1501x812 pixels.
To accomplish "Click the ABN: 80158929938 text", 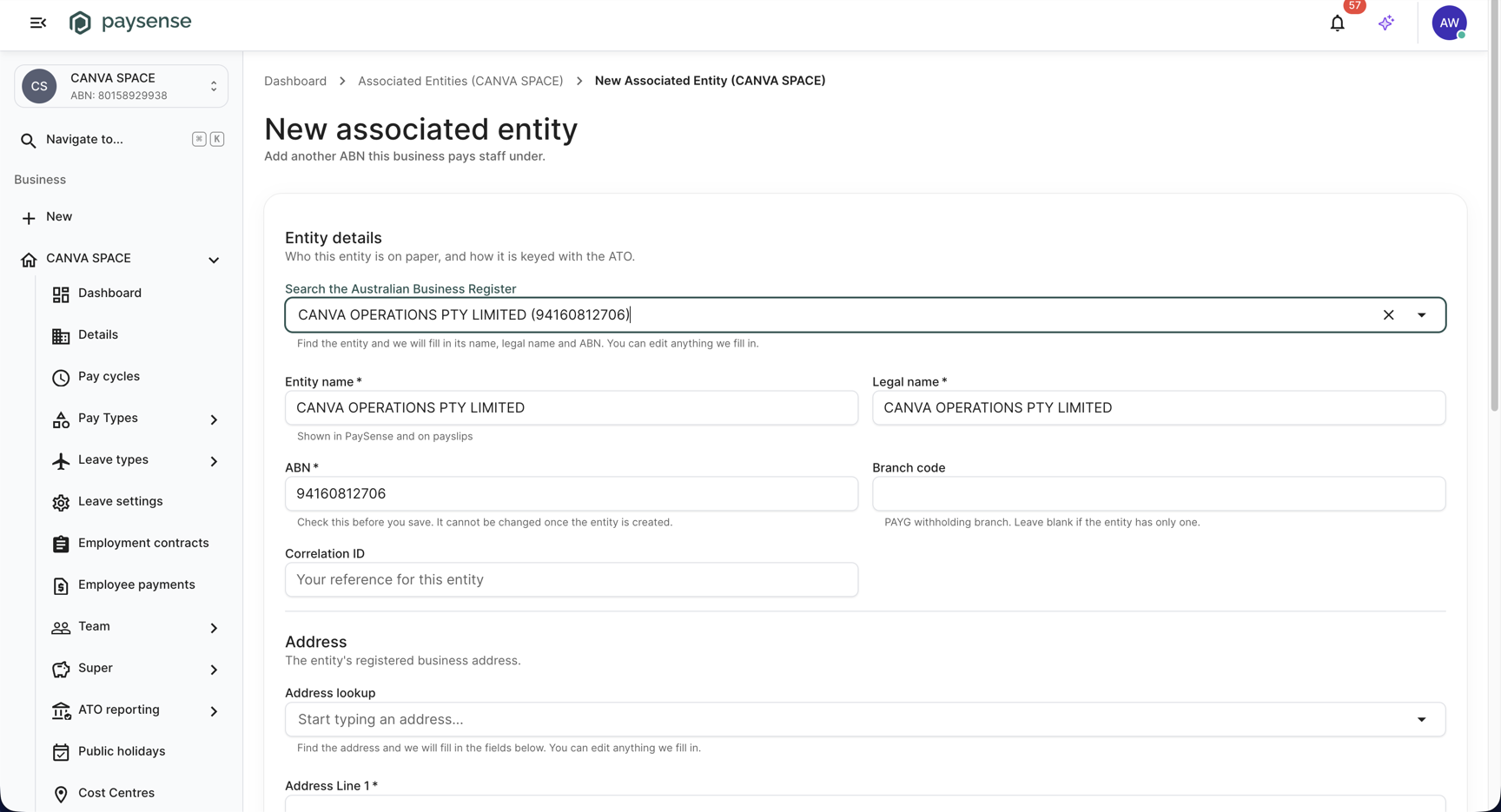I will coord(119,96).
